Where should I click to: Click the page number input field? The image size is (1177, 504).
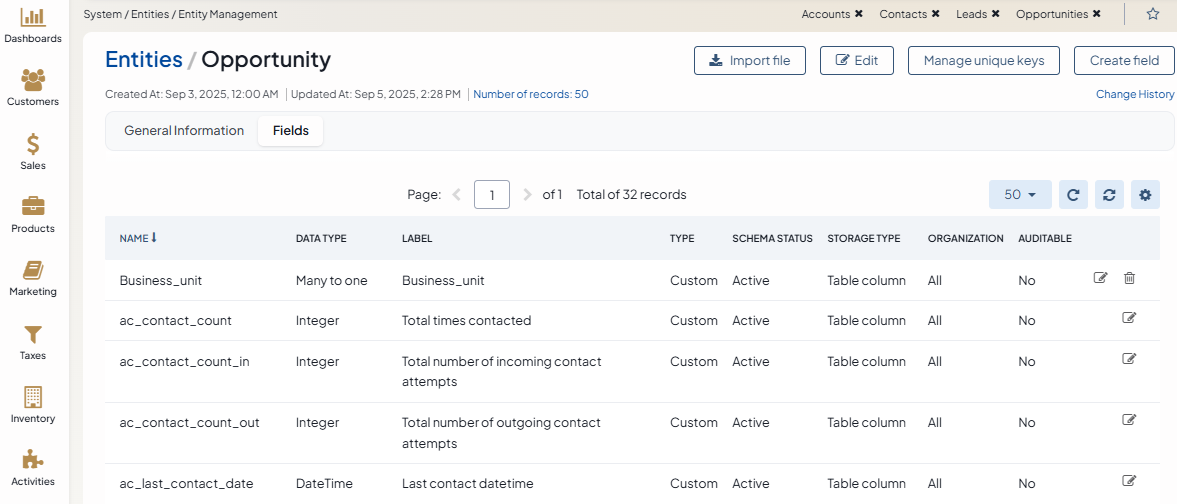pyautogui.click(x=491, y=195)
